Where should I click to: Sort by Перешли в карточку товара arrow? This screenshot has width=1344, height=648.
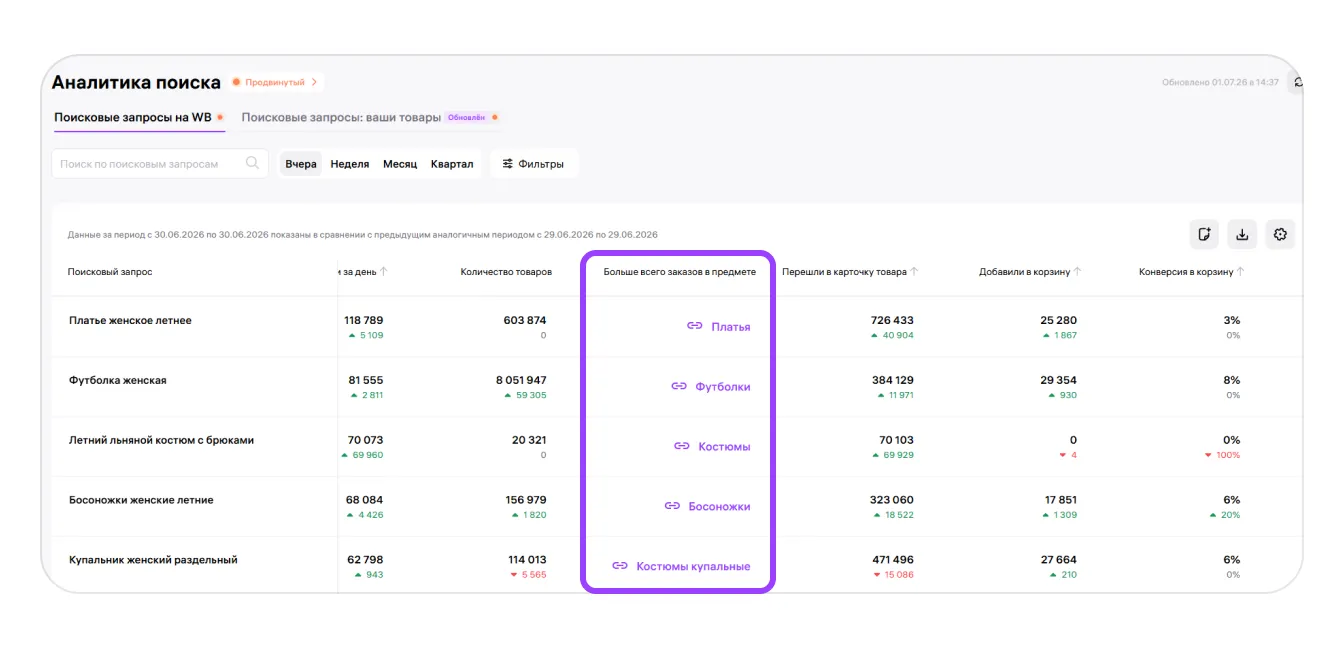pos(915,271)
